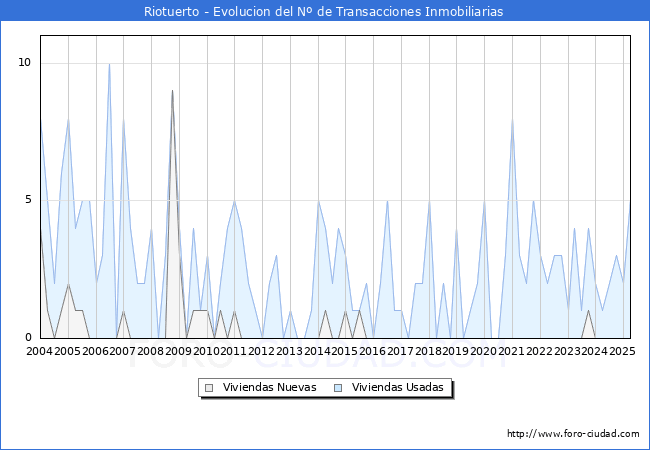Image resolution: width=650 pixels, height=450 pixels.
Task: Click the 2023 x-axis label
Action: point(567,351)
